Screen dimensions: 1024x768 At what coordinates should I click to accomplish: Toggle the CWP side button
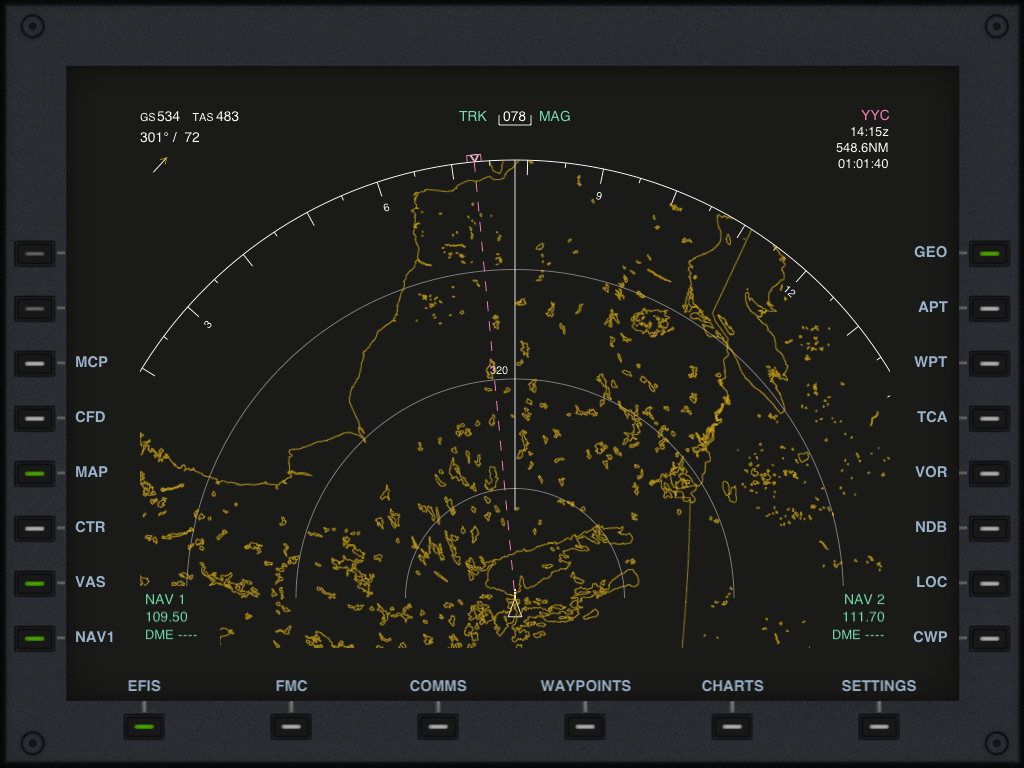[988, 639]
